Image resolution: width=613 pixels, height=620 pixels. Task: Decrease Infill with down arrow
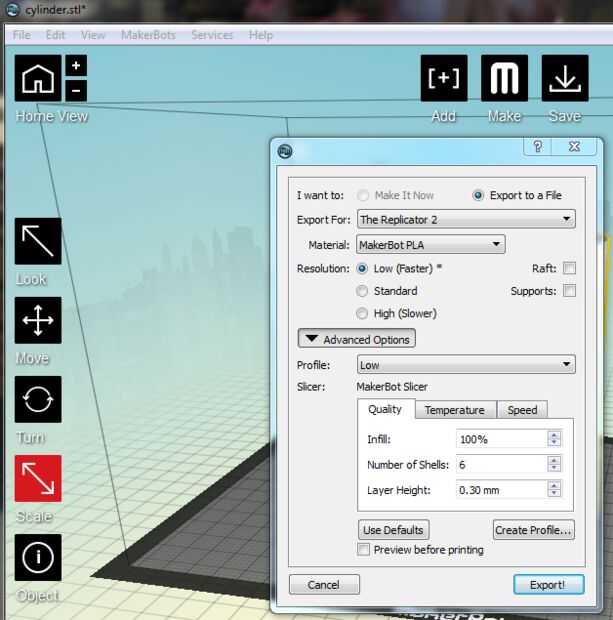click(x=554, y=443)
